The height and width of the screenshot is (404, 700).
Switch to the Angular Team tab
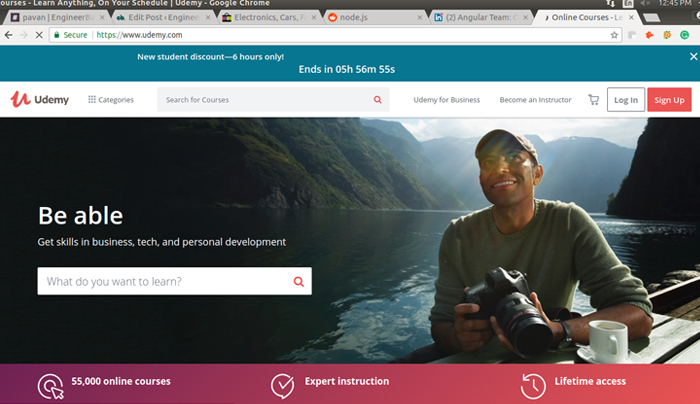click(x=481, y=17)
